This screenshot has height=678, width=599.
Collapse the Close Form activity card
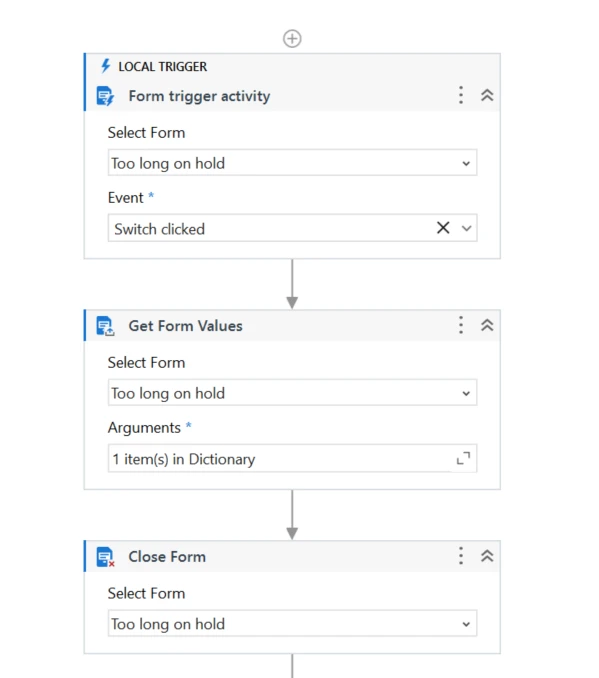(487, 556)
